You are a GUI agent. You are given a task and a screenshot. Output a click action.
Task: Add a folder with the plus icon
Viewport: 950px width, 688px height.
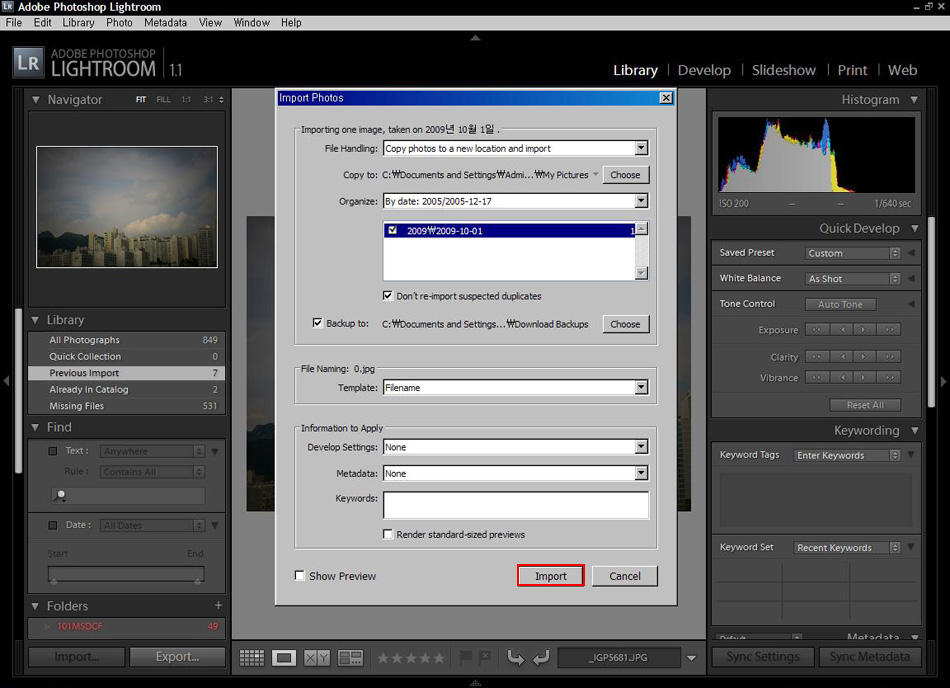[218, 606]
